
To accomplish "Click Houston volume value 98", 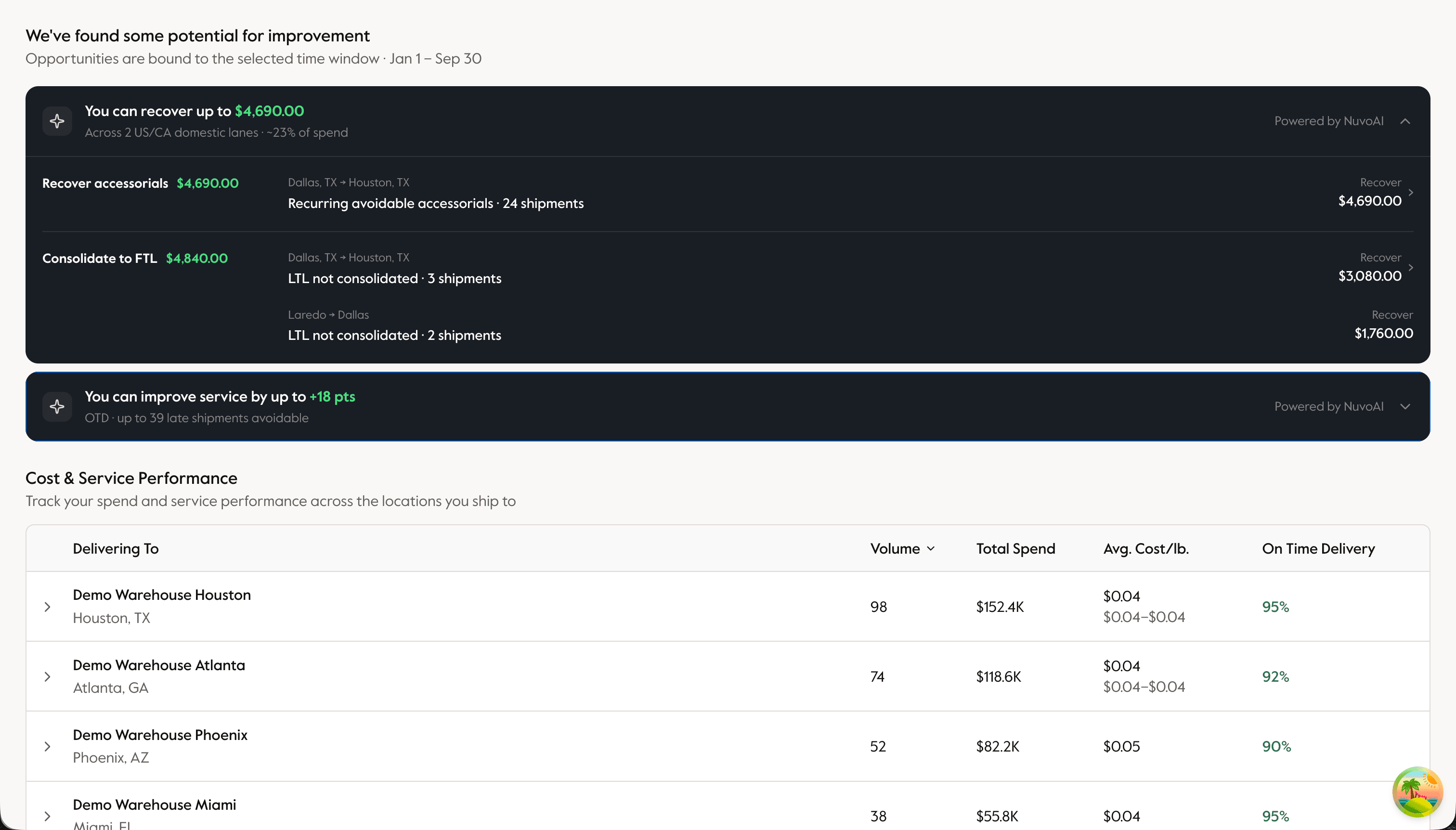I will (879, 607).
